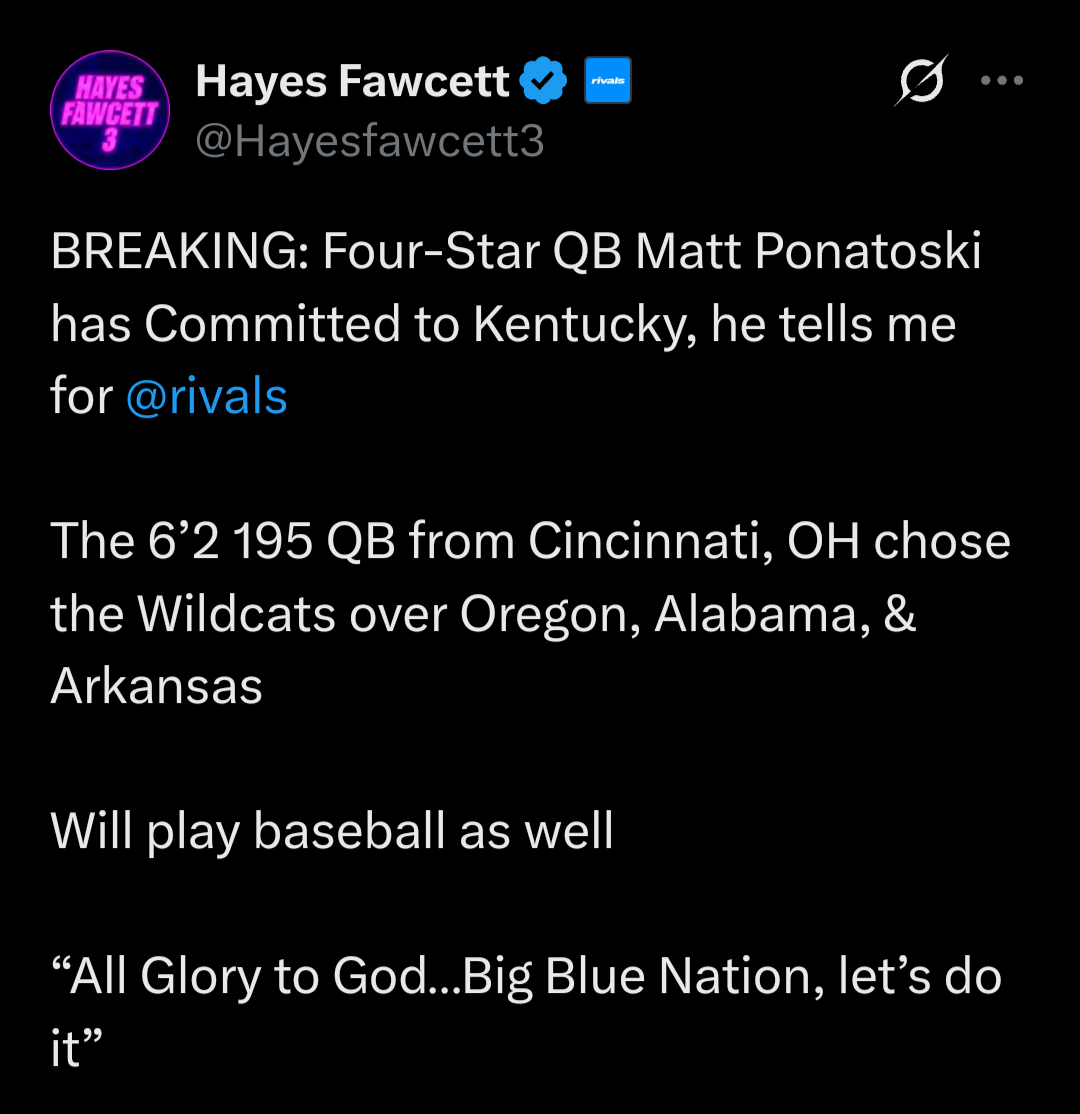Click the name Matt Ponatoski
The height and width of the screenshot is (1114, 1080).
pyautogui.click(x=808, y=252)
